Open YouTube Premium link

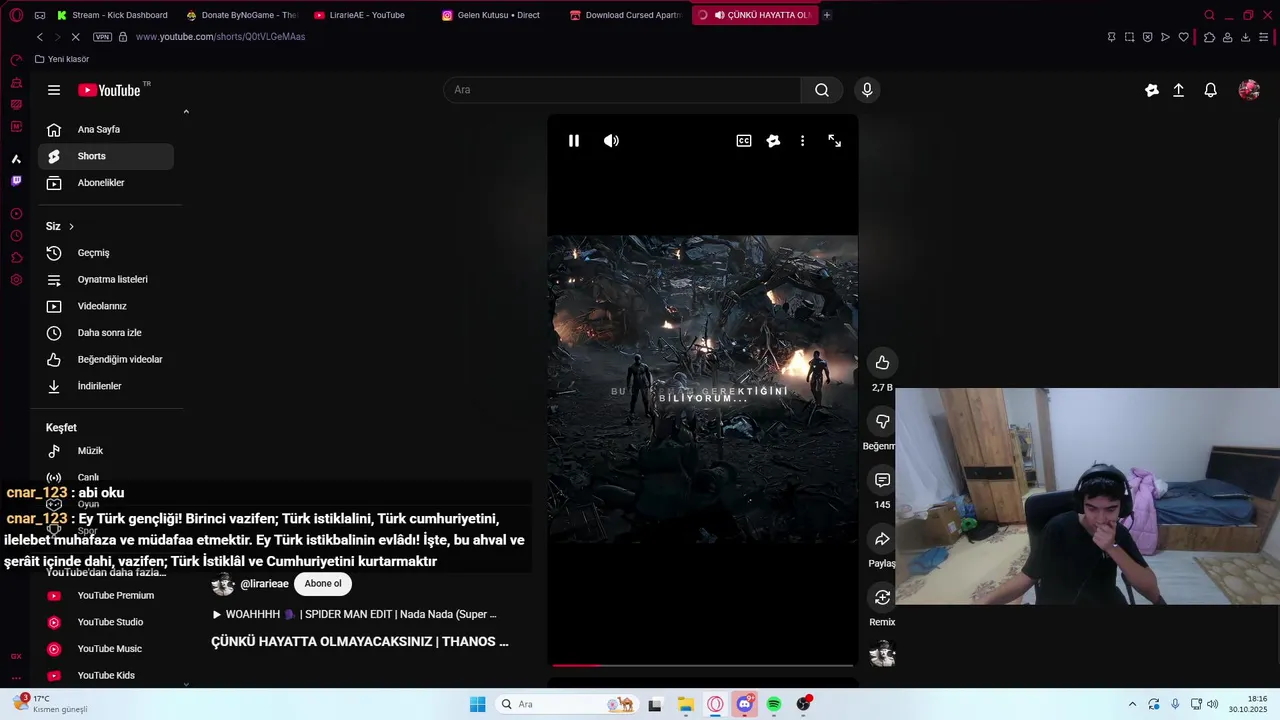106,596
